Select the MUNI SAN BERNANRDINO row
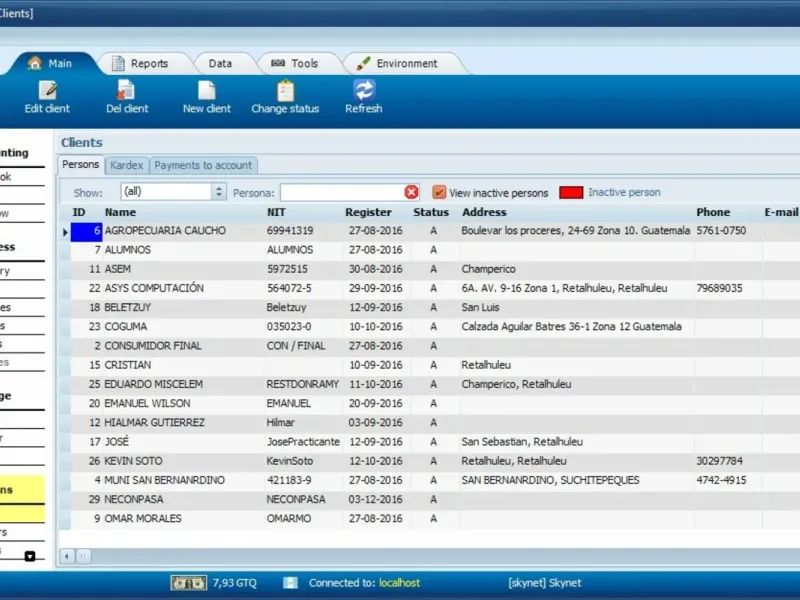 (429, 480)
